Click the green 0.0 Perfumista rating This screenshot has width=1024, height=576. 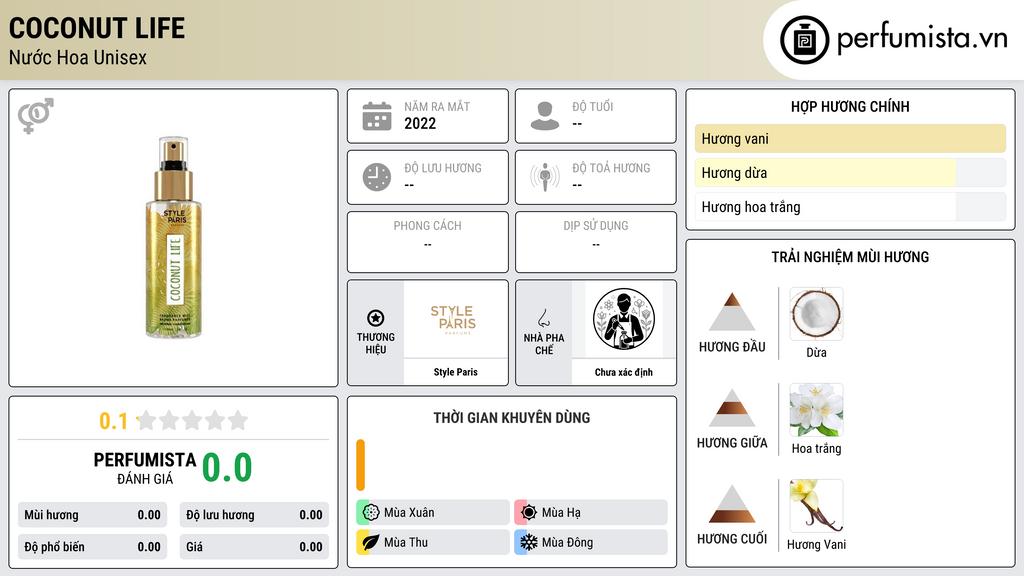pos(227,467)
